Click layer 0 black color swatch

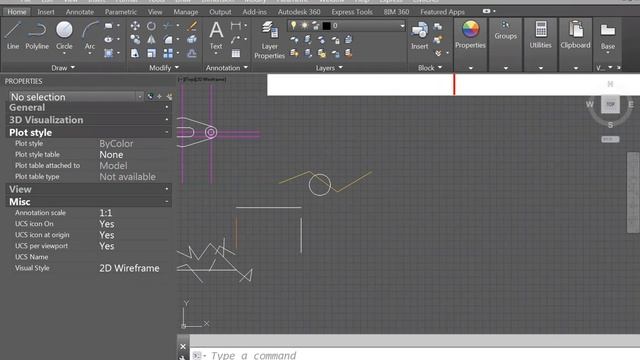point(327,26)
